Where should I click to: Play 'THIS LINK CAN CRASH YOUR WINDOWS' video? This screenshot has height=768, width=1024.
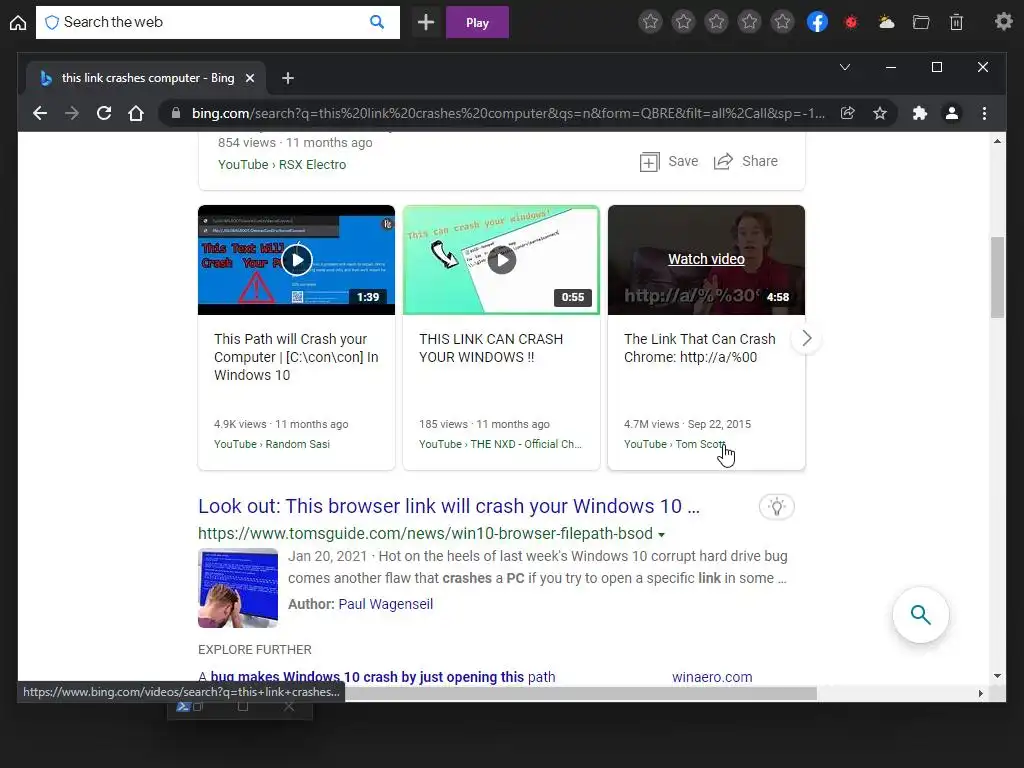pyautogui.click(x=502, y=260)
